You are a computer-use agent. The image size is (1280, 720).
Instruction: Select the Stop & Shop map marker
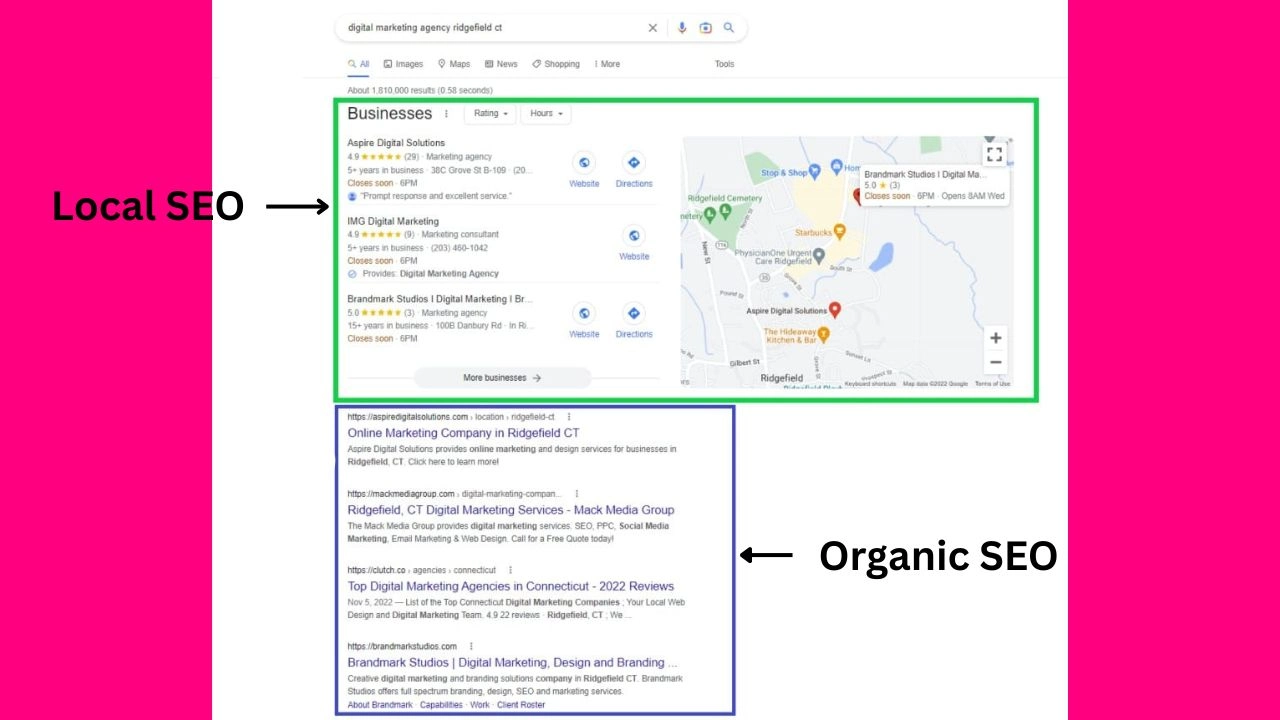coord(813,171)
